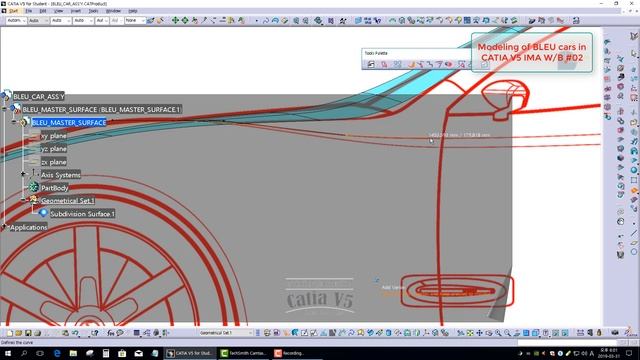Click the Formula f(x) icon
This screenshot has height=360, width=640.
[111, 333]
